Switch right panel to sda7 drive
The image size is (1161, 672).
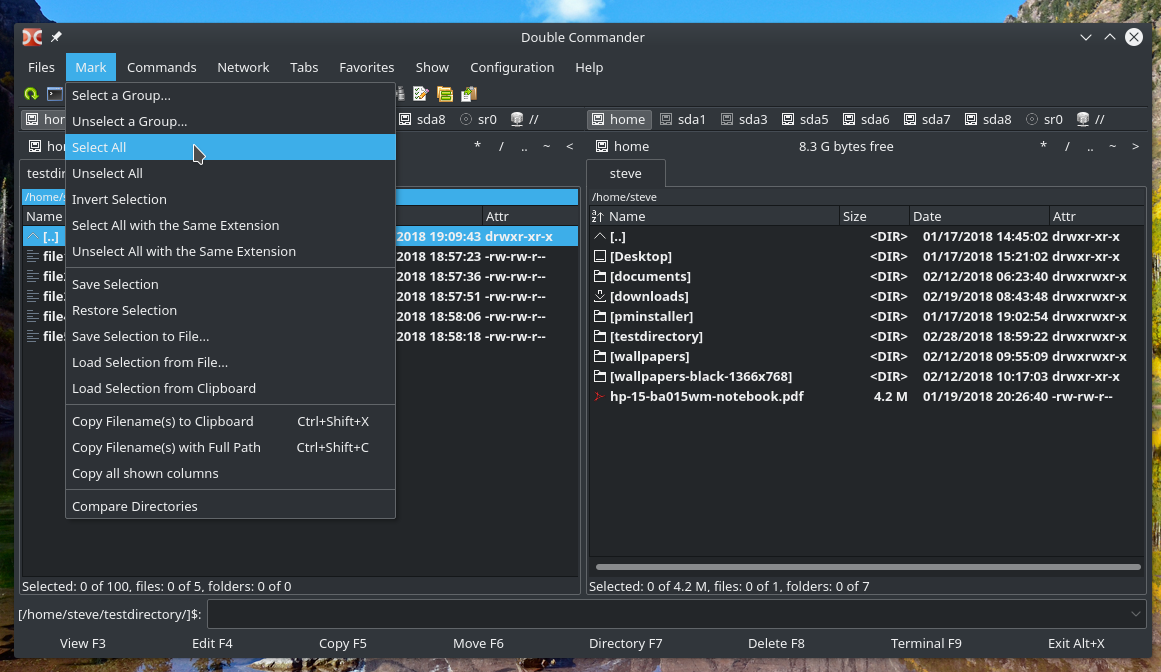[x=927, y=119]
